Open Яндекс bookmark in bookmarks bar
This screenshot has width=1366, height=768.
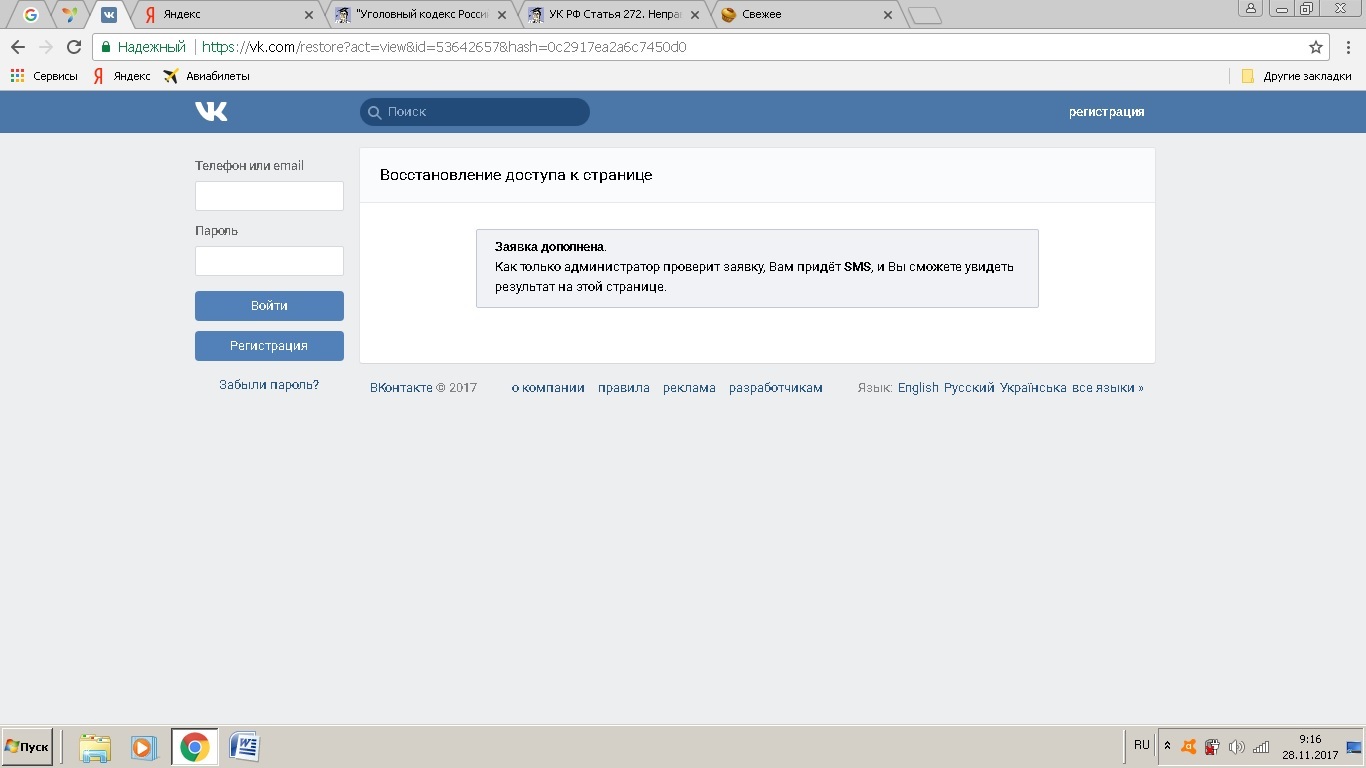(122, 76)
